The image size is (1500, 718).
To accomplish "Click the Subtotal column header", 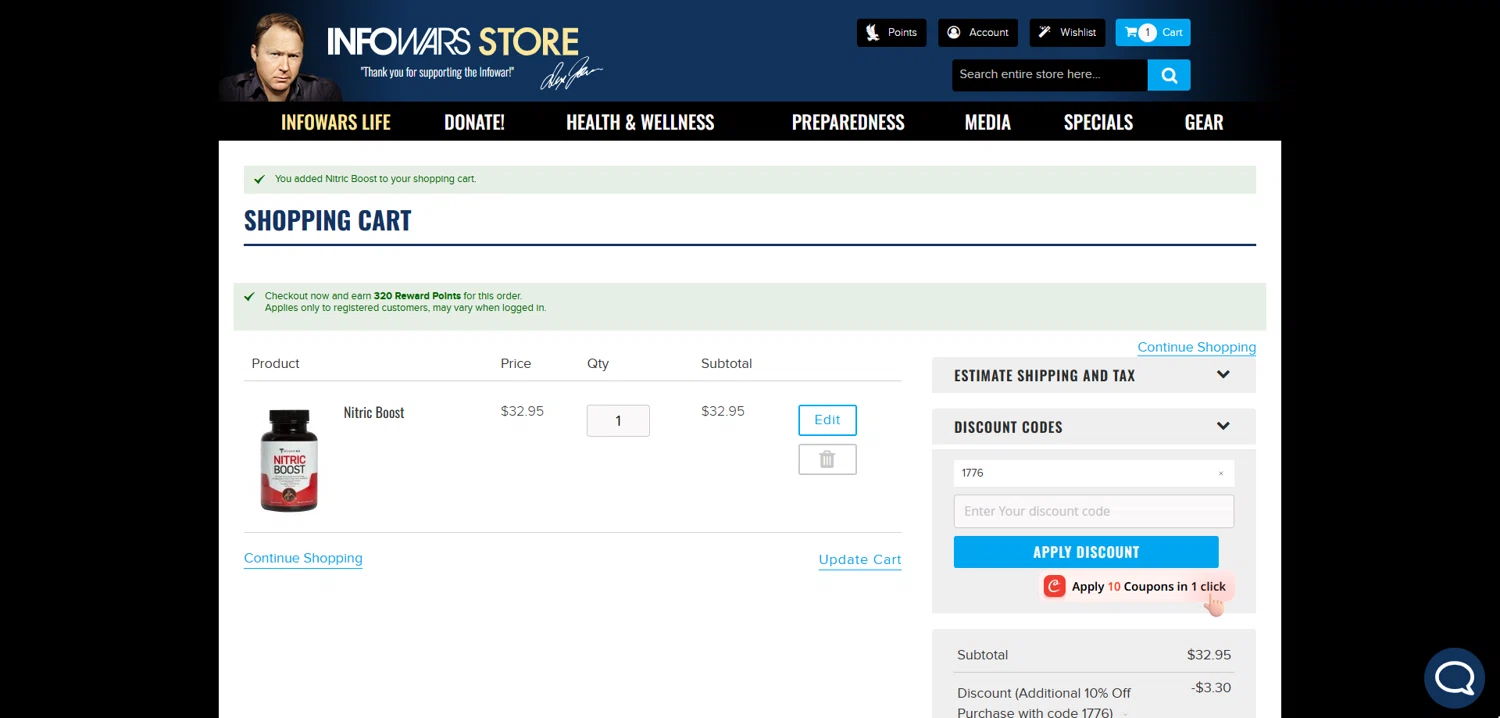I will [x=726, y=363].
